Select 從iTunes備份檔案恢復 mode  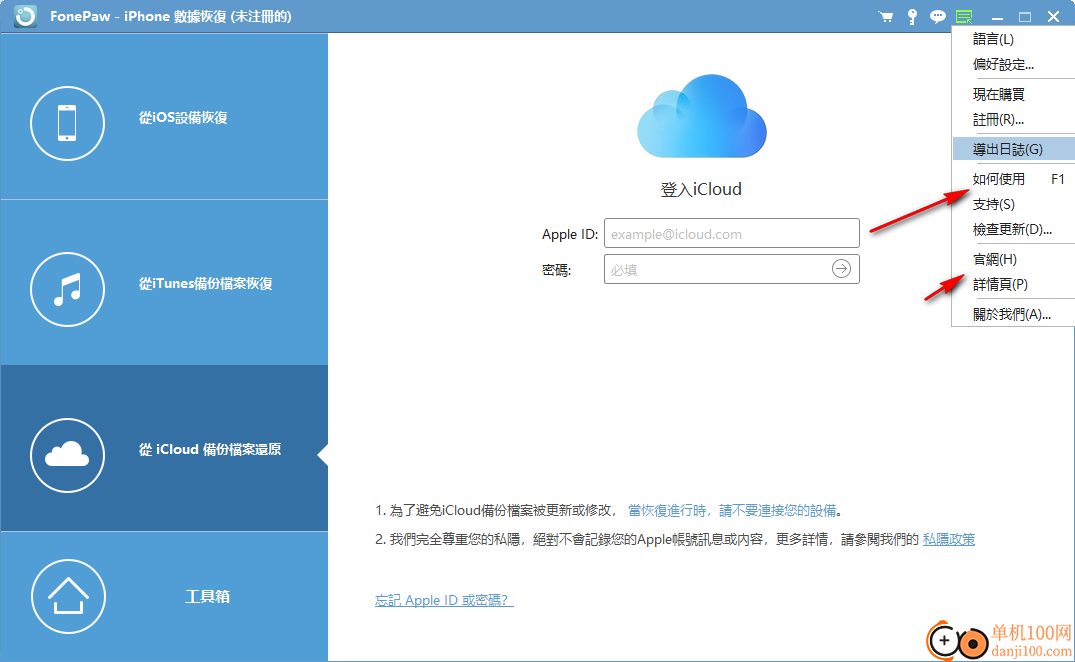click(x=165, y=283)
